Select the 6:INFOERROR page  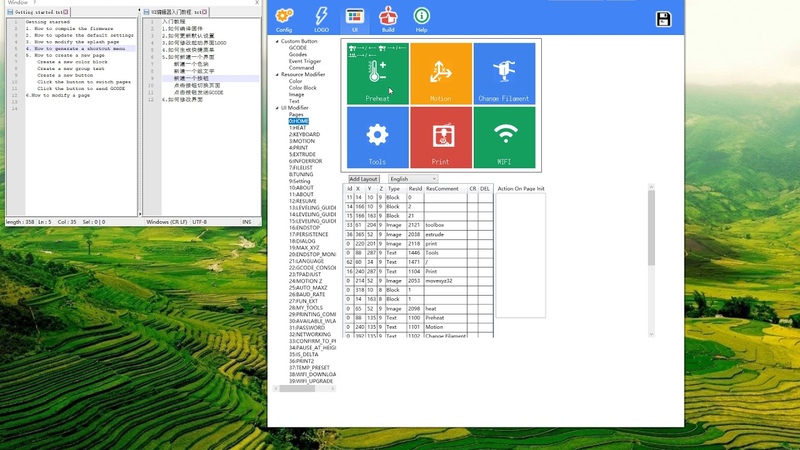(x=306, y=161)
